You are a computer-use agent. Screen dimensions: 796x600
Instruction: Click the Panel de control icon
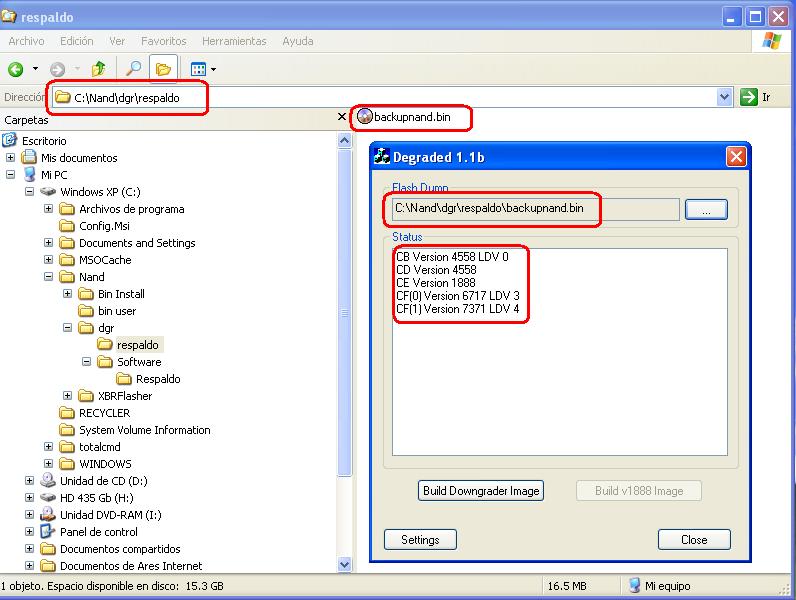tap(48, 531)
